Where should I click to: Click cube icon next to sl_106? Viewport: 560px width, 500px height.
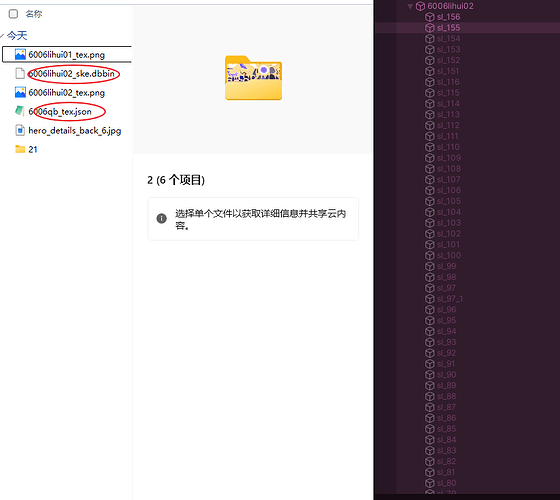coord(430,190)
